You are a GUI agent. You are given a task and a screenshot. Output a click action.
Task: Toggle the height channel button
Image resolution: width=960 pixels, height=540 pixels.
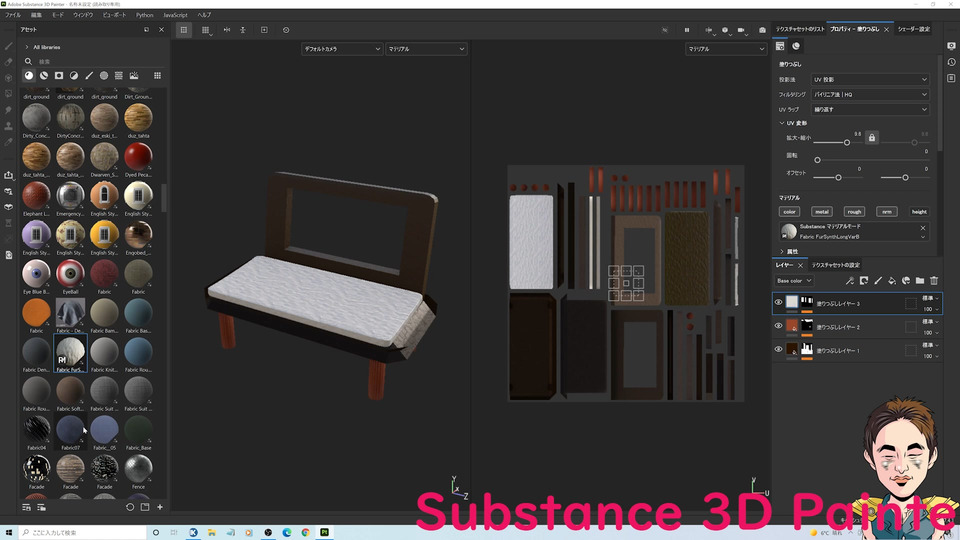pos(919,211)
